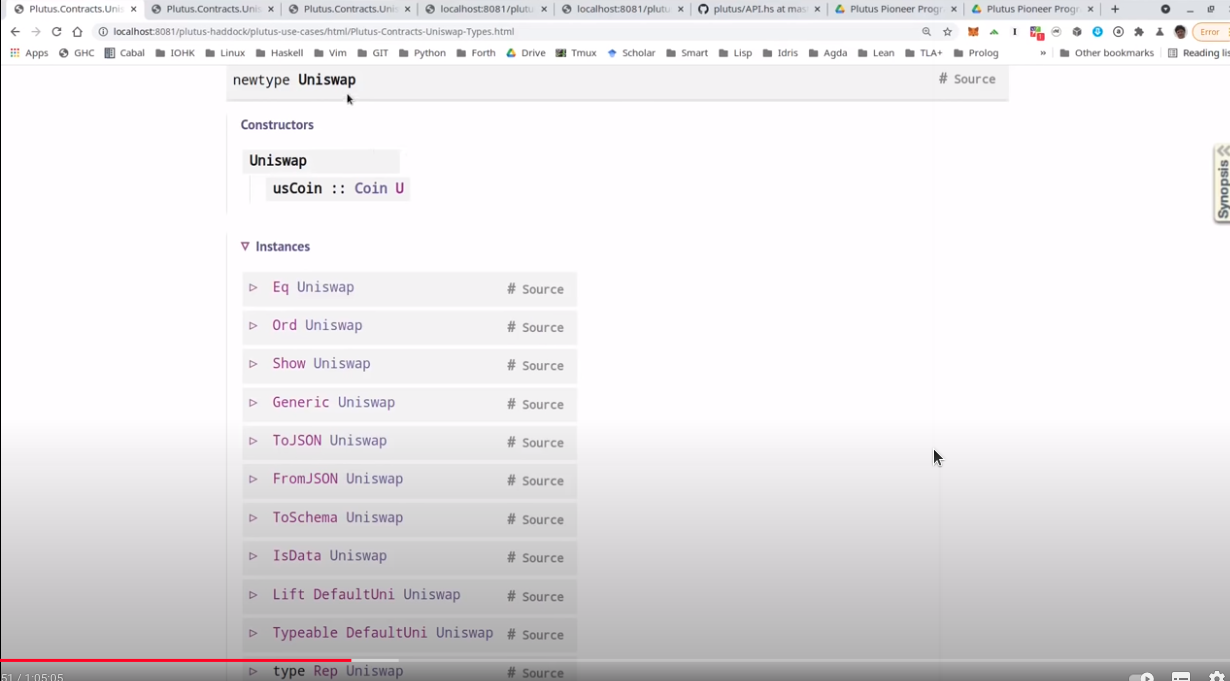Click the back navigation arrow
The width and height of the screenshot is (1230, 681).
coord(15,32)
